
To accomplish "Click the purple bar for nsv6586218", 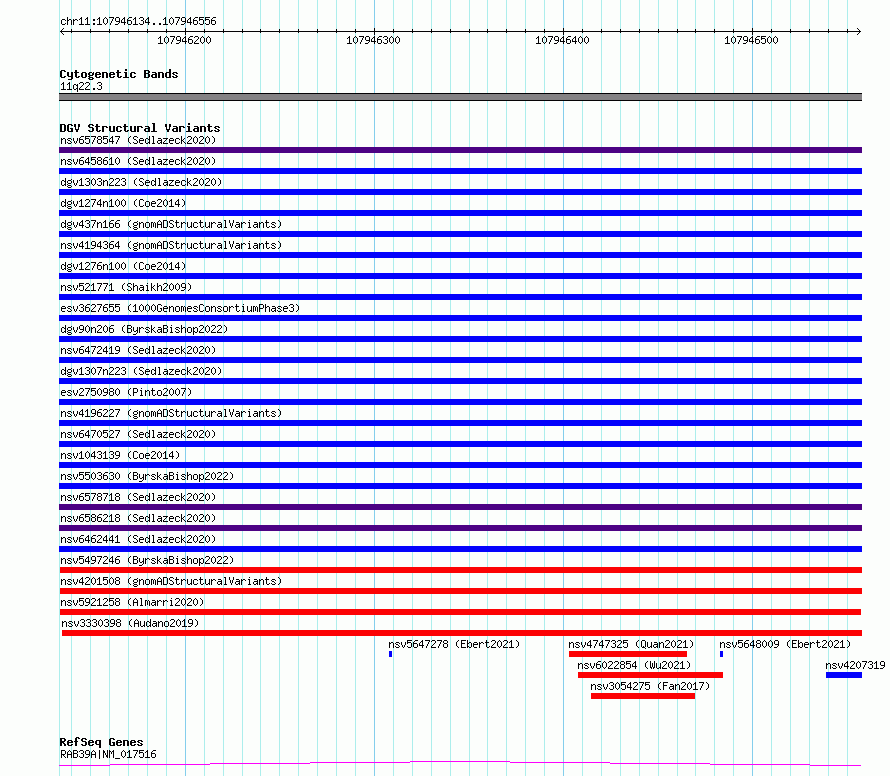I will coord(460,528).
